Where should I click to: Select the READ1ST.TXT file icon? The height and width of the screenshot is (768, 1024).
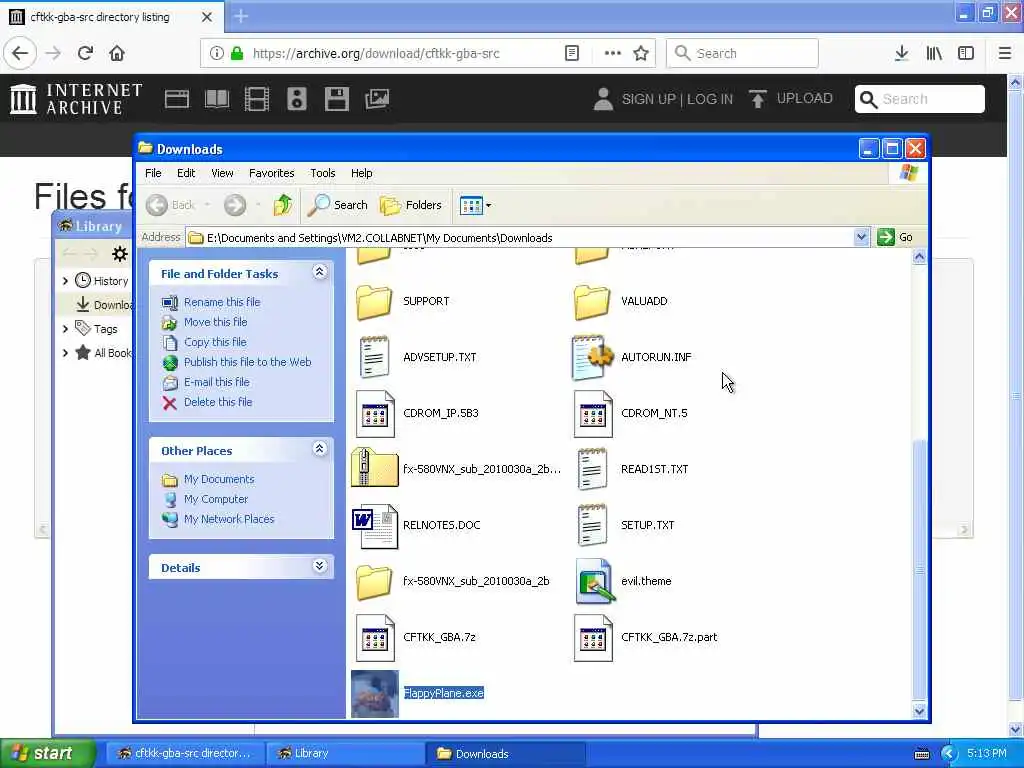pyautogui.click(x=592, y=469)
